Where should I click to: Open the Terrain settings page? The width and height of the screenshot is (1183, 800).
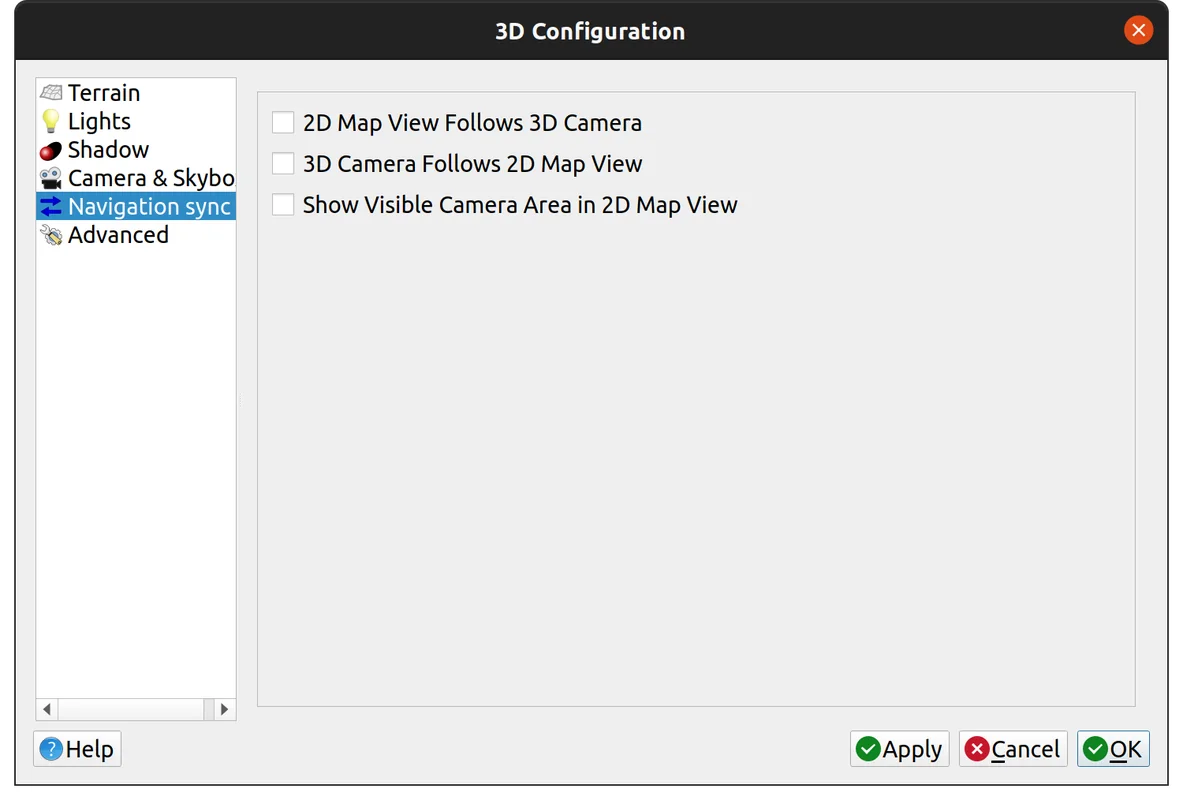tap(103, 93)
